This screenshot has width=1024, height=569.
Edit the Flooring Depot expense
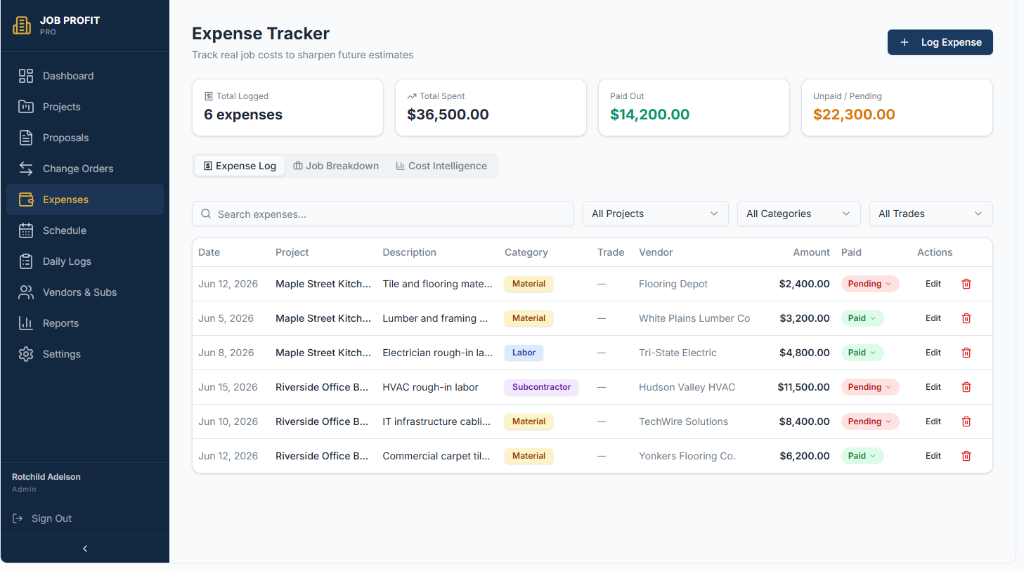click(x=933, y=284)
